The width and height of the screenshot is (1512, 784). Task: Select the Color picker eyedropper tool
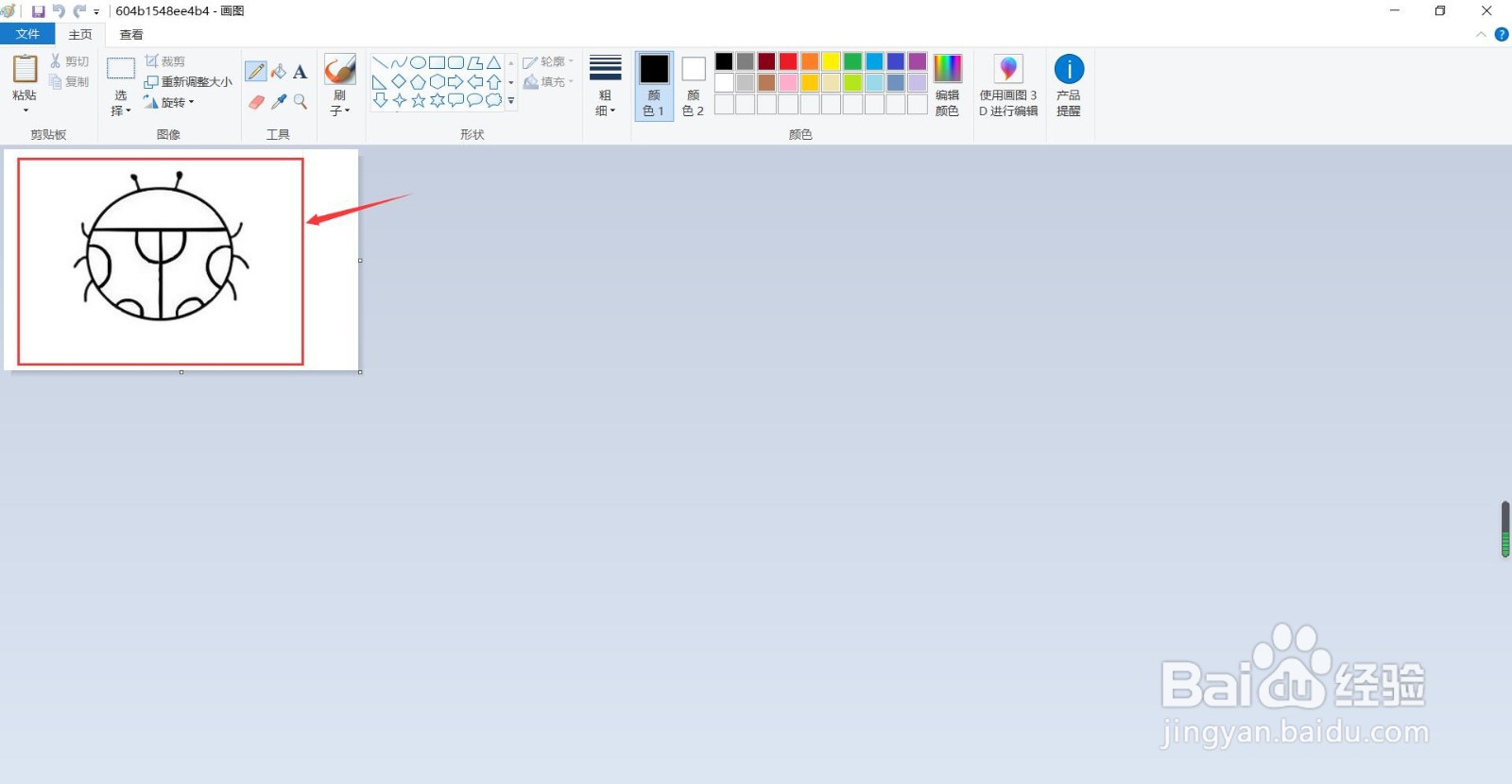278,101
